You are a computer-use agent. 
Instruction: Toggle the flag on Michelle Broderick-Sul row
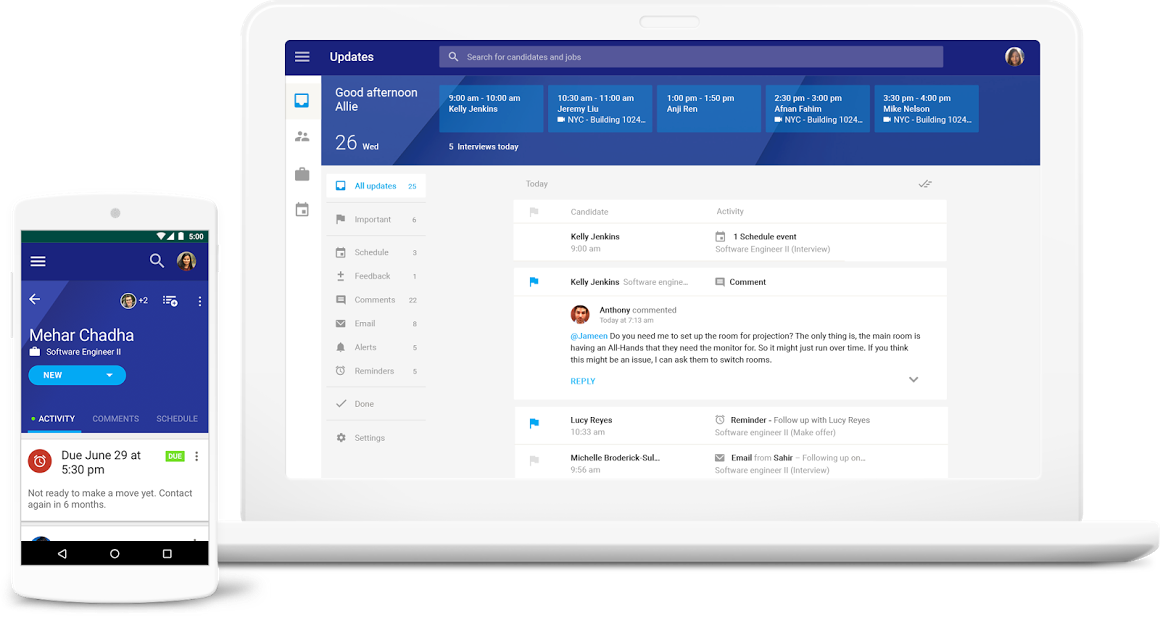click(534, 461)
